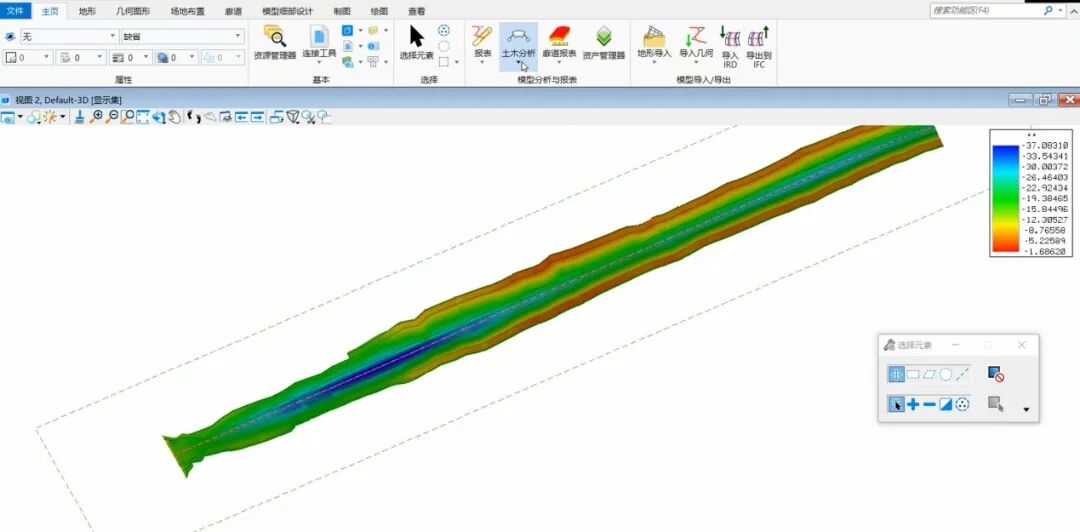Select the circle selection shape in 选择元素 panel
Viewport: 1080px width, 532px height.
[x=945, y=374]
